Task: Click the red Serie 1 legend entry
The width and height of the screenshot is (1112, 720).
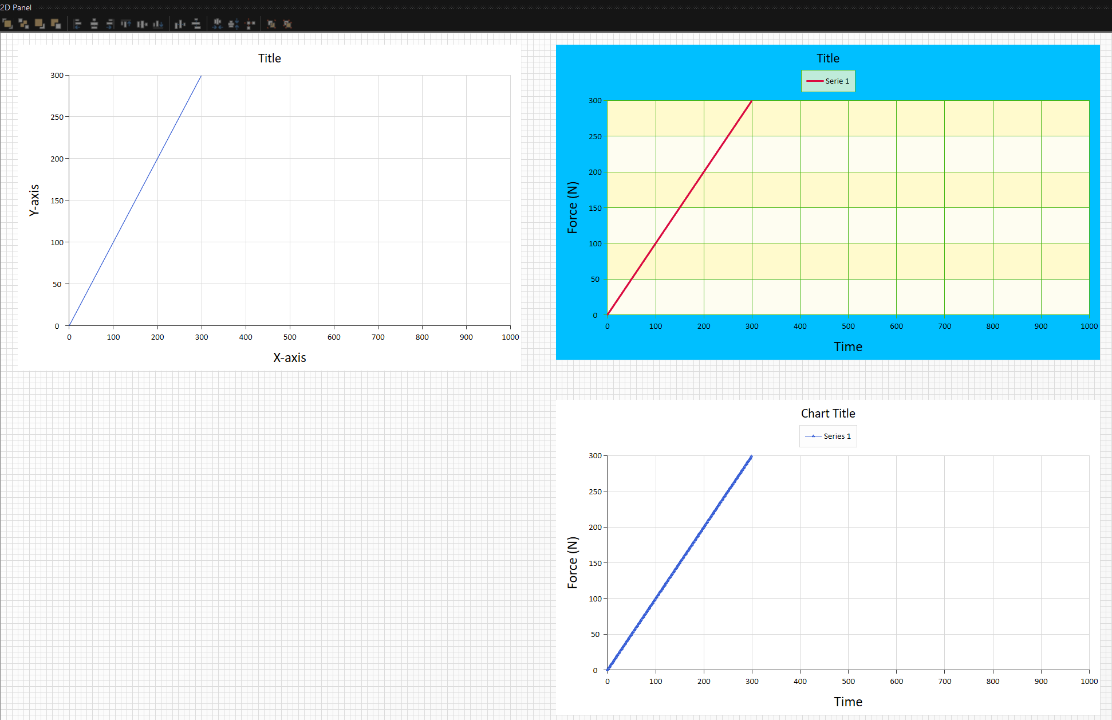Action: 828,81
